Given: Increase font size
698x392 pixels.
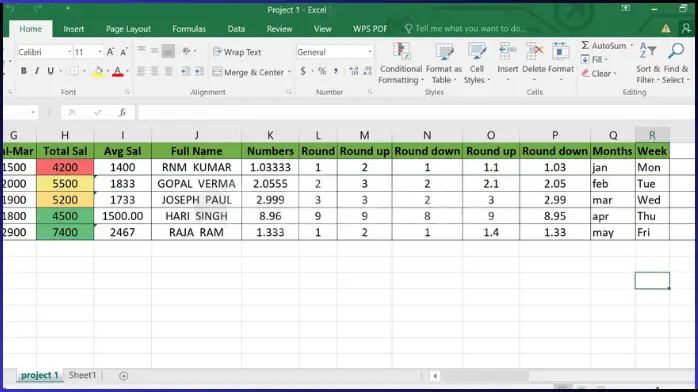Looking at the screenshot, I should (x=110, y=52).
